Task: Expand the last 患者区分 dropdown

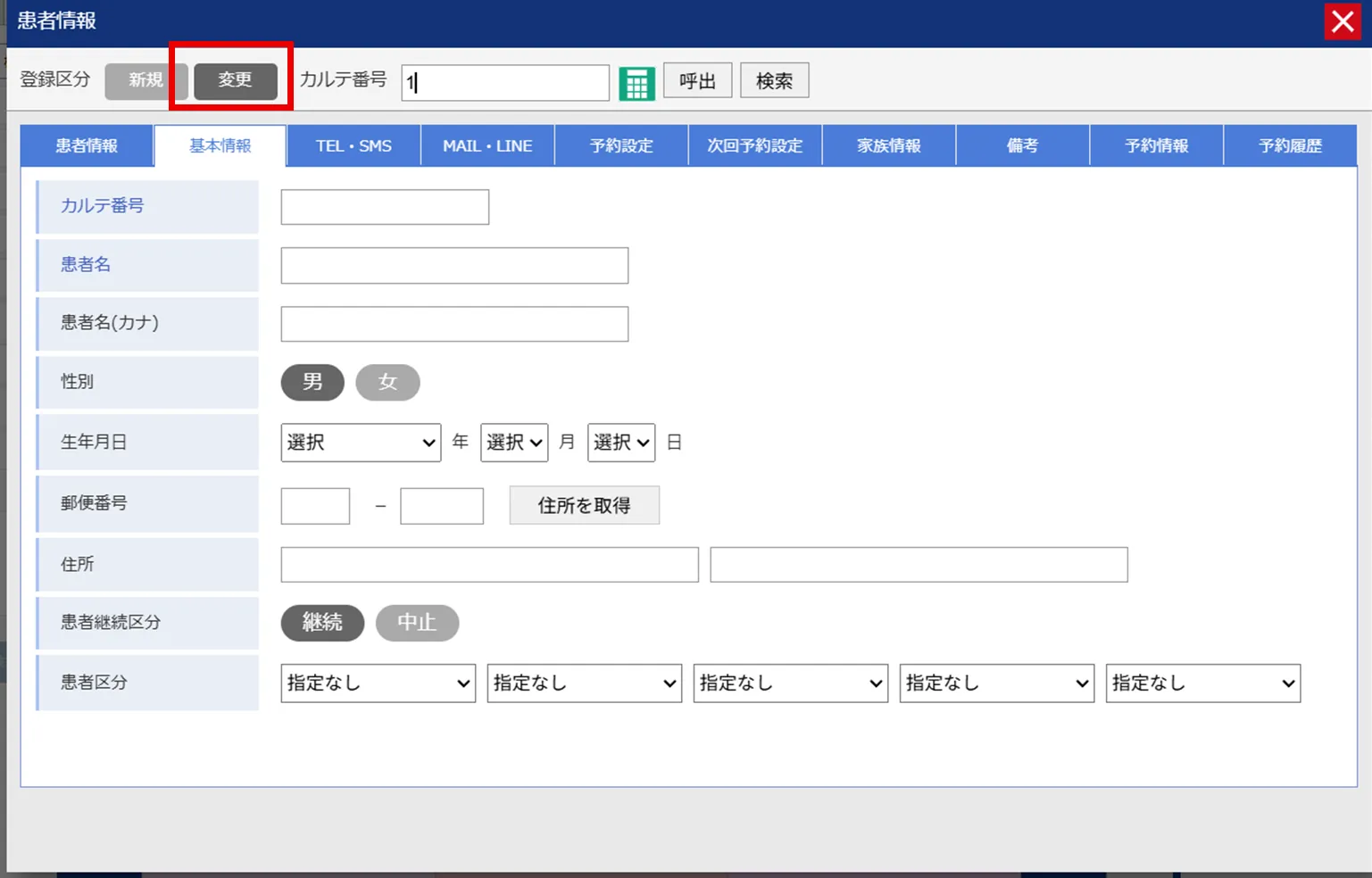Action: (x=1202, y=683)
